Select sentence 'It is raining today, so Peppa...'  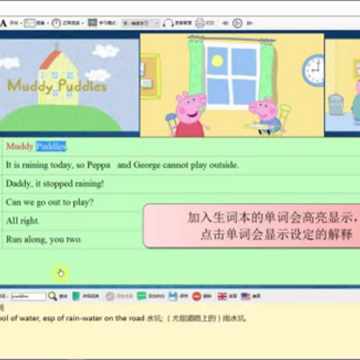coord(122,165)
